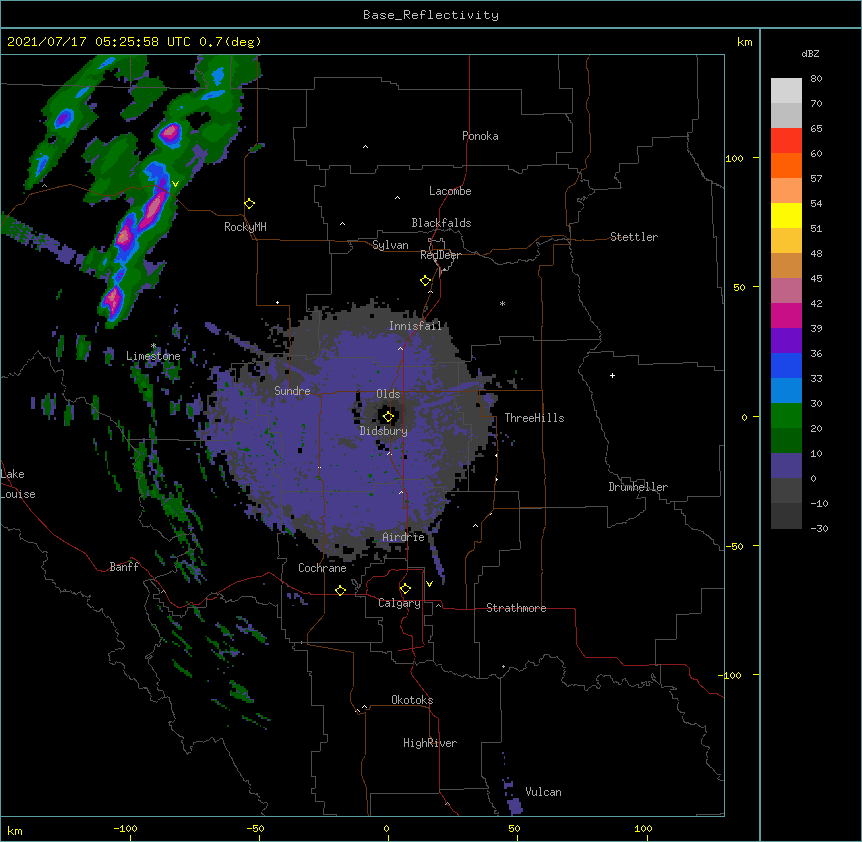Viewport: 862px width, 842px height.
Task: Click the yellow diamond marker below RedDeer
Action: point(425,281)
